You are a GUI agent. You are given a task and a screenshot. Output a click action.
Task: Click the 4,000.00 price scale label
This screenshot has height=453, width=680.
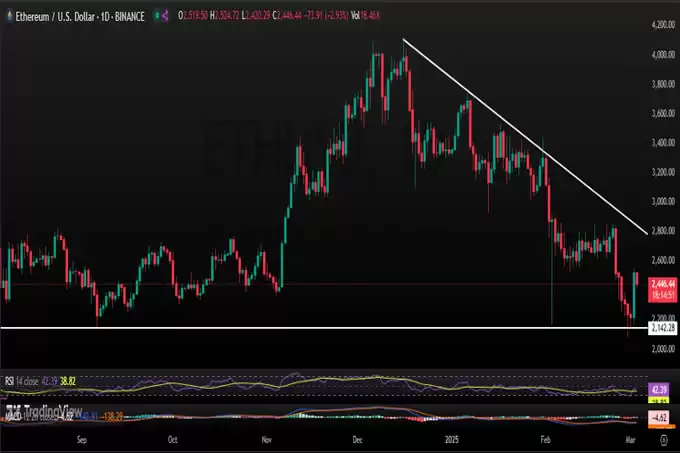tap(663, 55)
